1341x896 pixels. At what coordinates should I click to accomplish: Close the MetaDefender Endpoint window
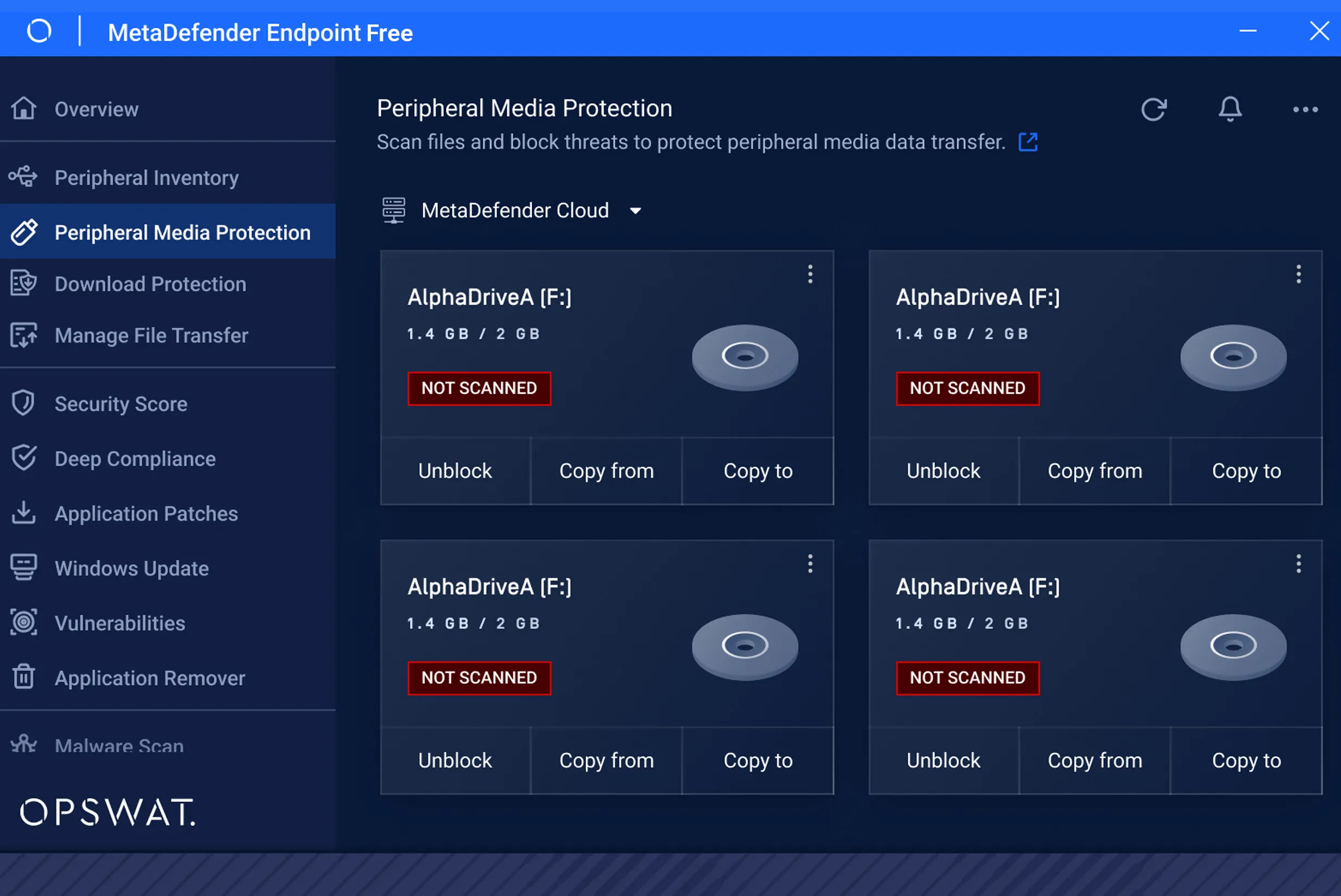click(1319, 31)
